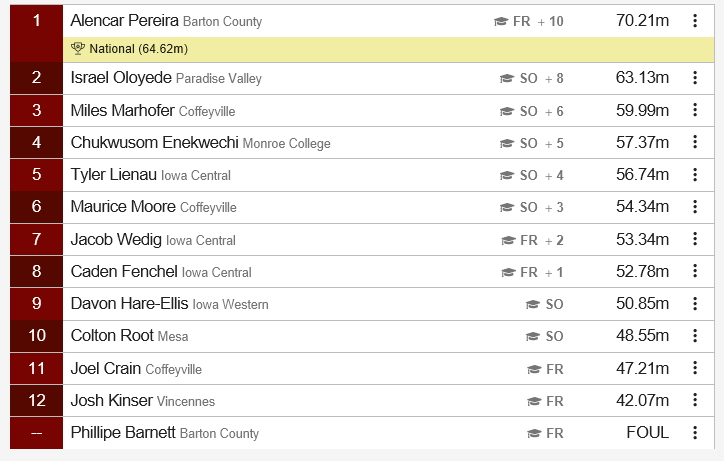Visit the Paradise Valley team link

click(x=219, y=79)
